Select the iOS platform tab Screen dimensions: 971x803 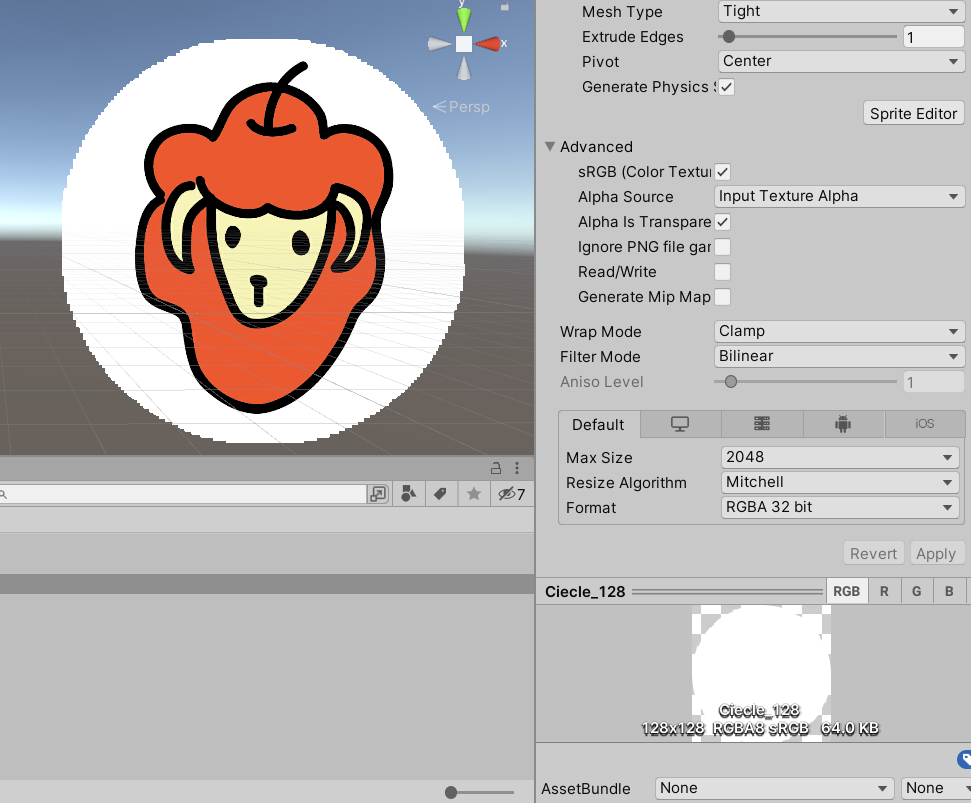[x=925, y=424]
